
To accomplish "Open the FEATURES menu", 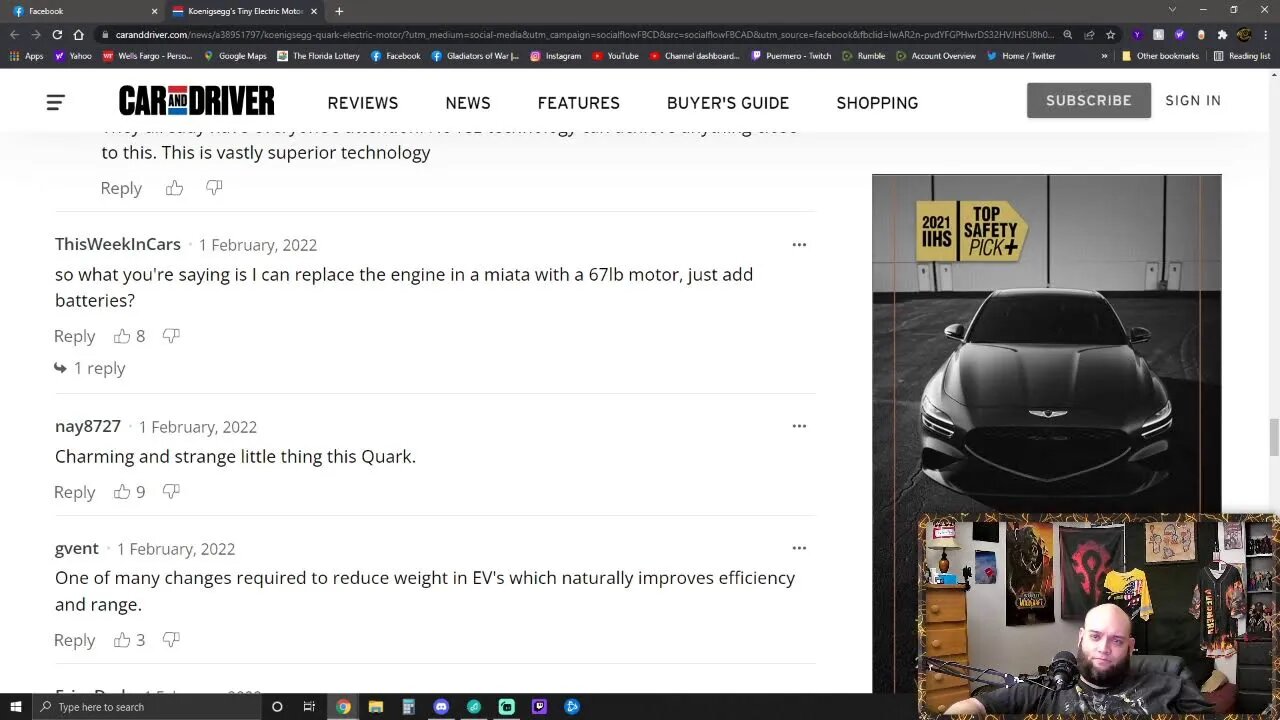I will (x=579, y=103).
